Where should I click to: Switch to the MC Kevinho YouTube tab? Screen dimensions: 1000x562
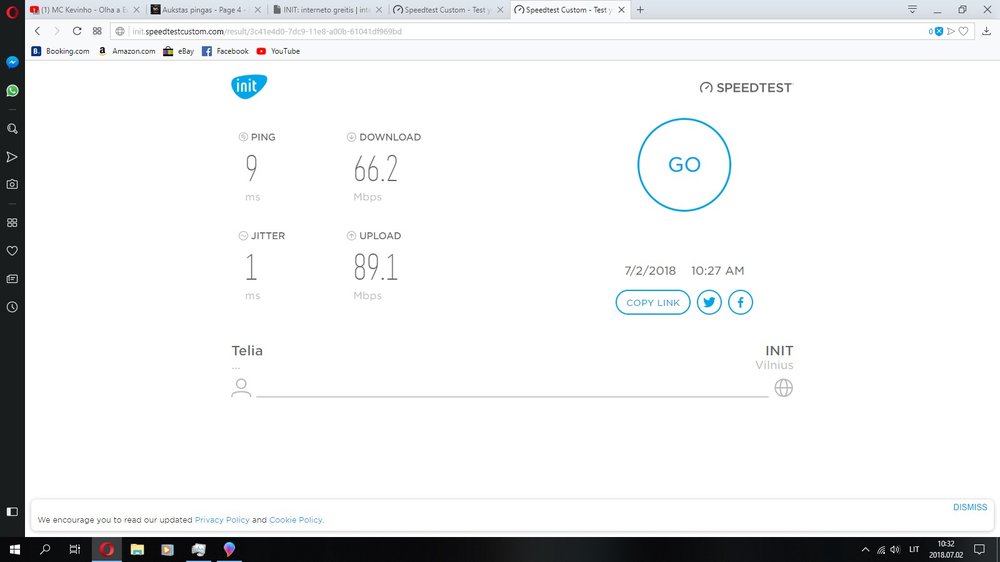pos(83,9)
